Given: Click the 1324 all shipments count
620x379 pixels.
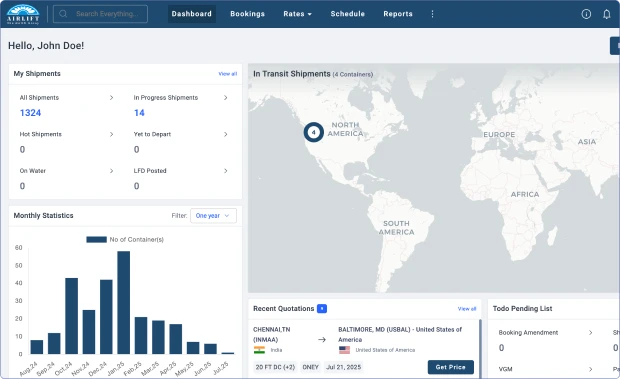Looking at the screenshot, I should 30,113.
